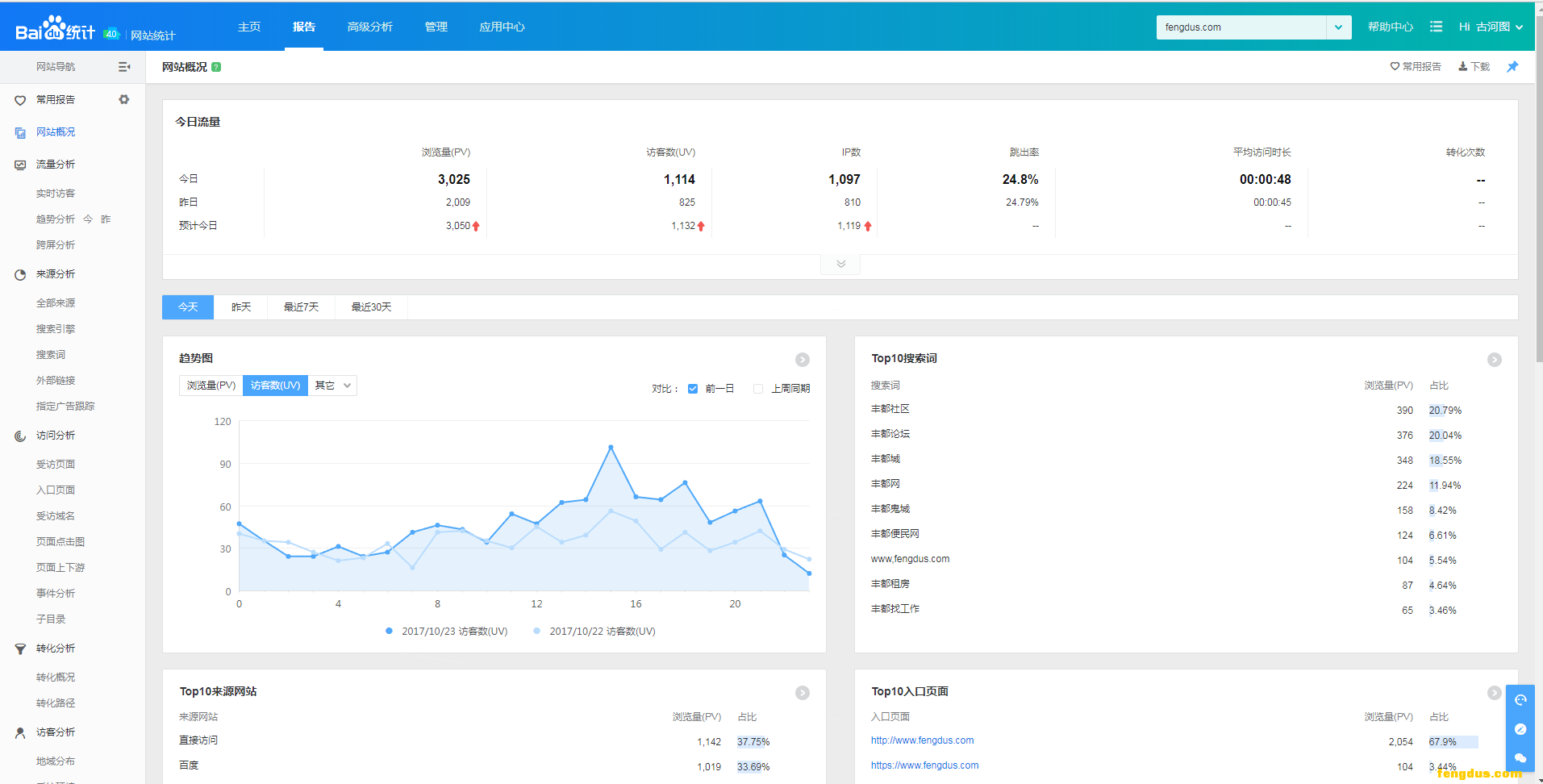This screenshot has height=784, width=1543.
Task: Open settings gear next to 常用报告
Action: pos(123,99)
